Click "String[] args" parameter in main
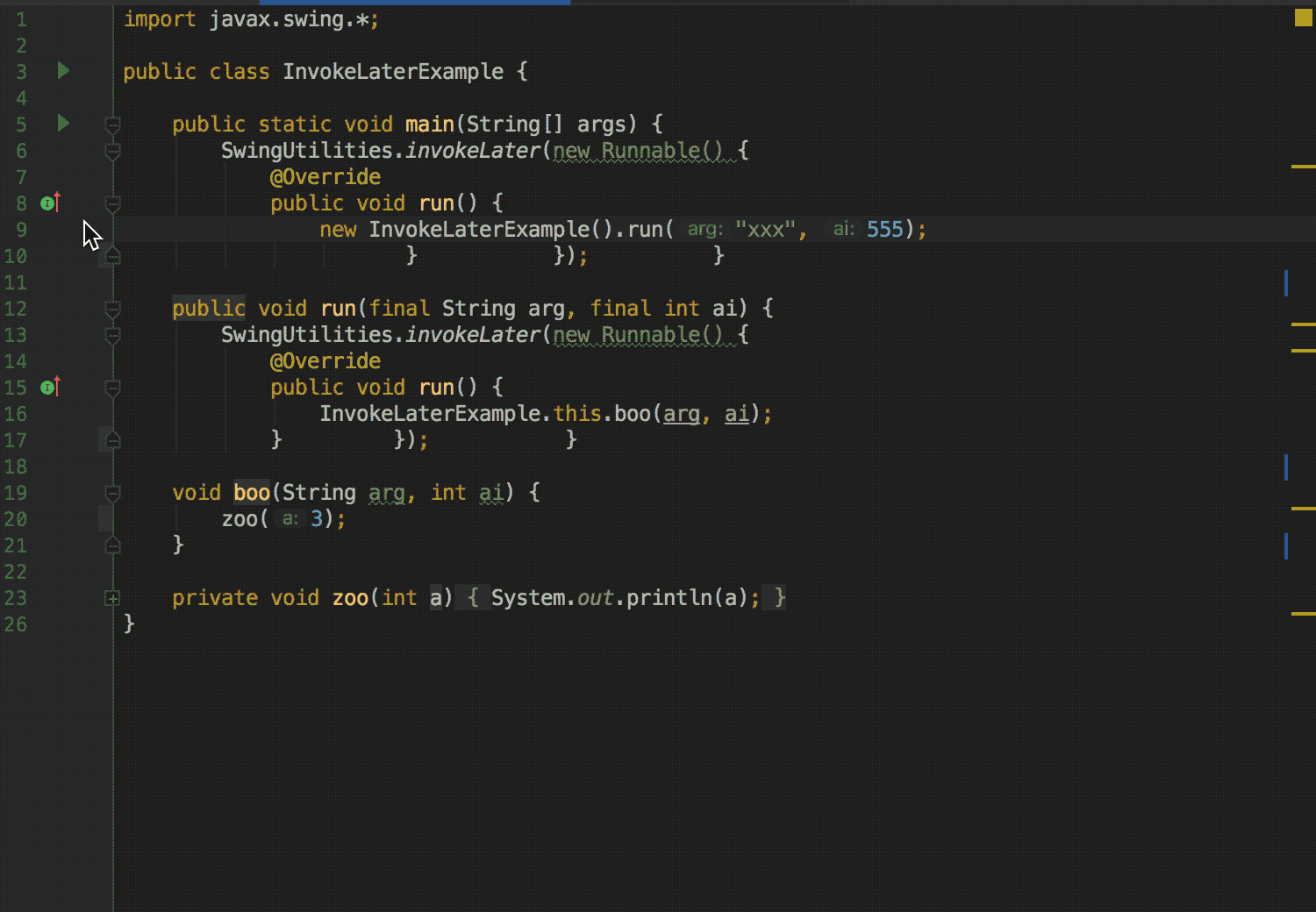 (x=547, y=125)
